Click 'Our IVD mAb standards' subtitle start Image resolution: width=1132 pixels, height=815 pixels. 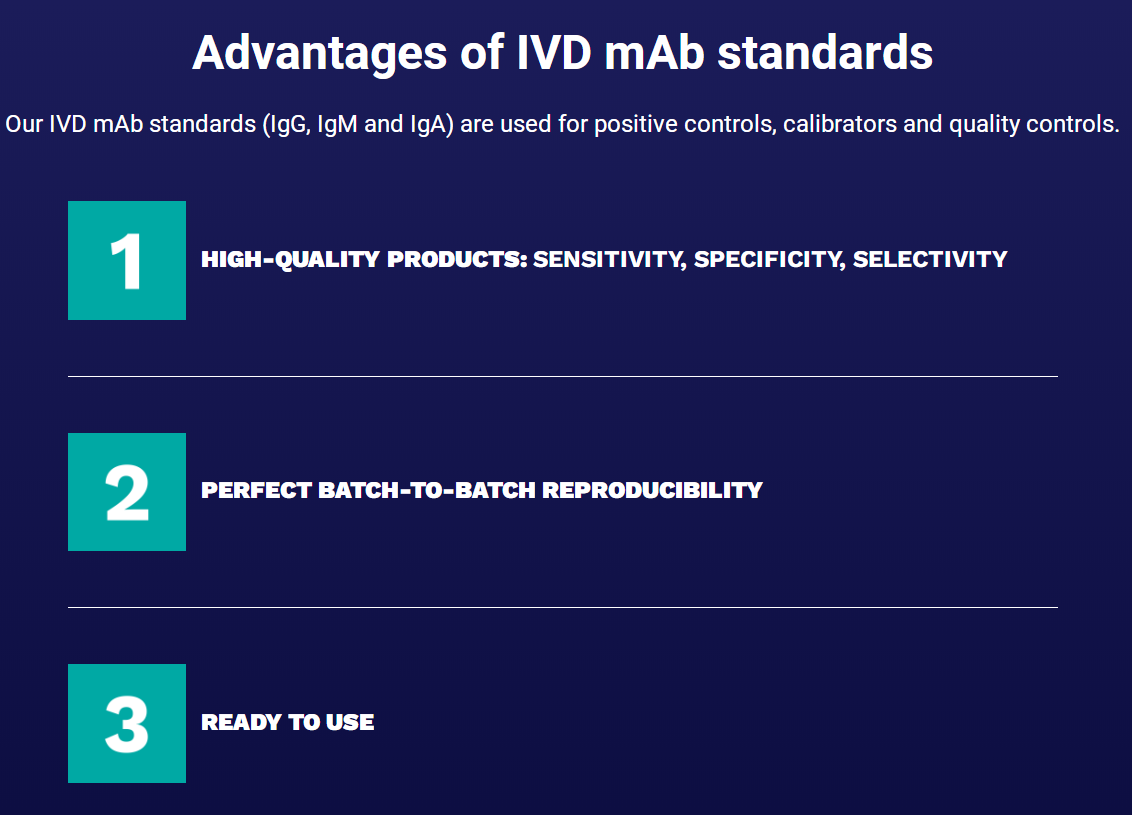pyautogui.click(x=131, y=124)
